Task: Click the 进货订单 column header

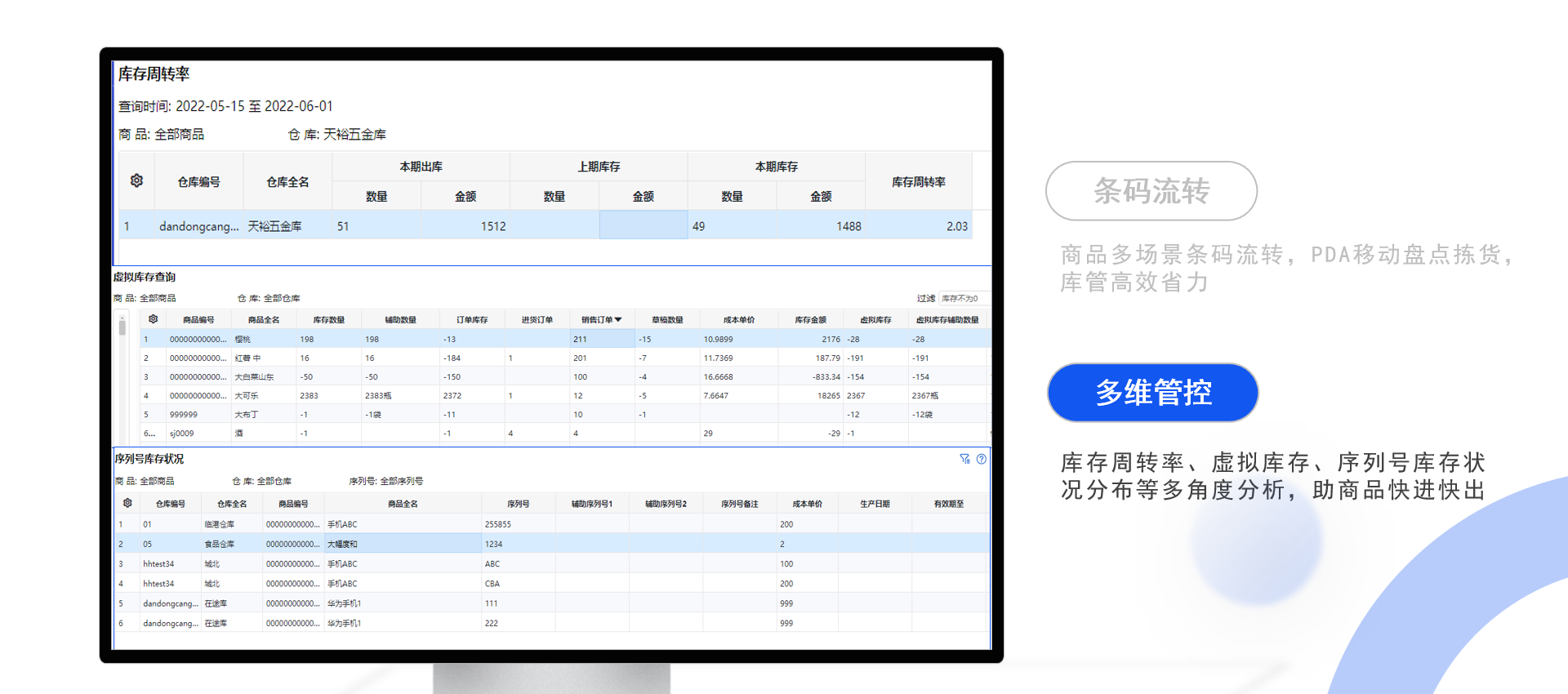Action: (537, 320)
